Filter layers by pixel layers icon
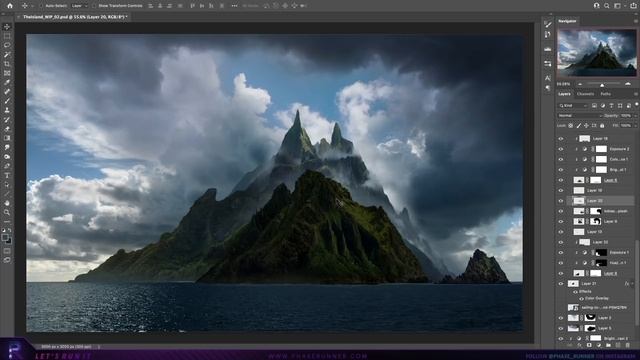640x360 pixels. 594,106
